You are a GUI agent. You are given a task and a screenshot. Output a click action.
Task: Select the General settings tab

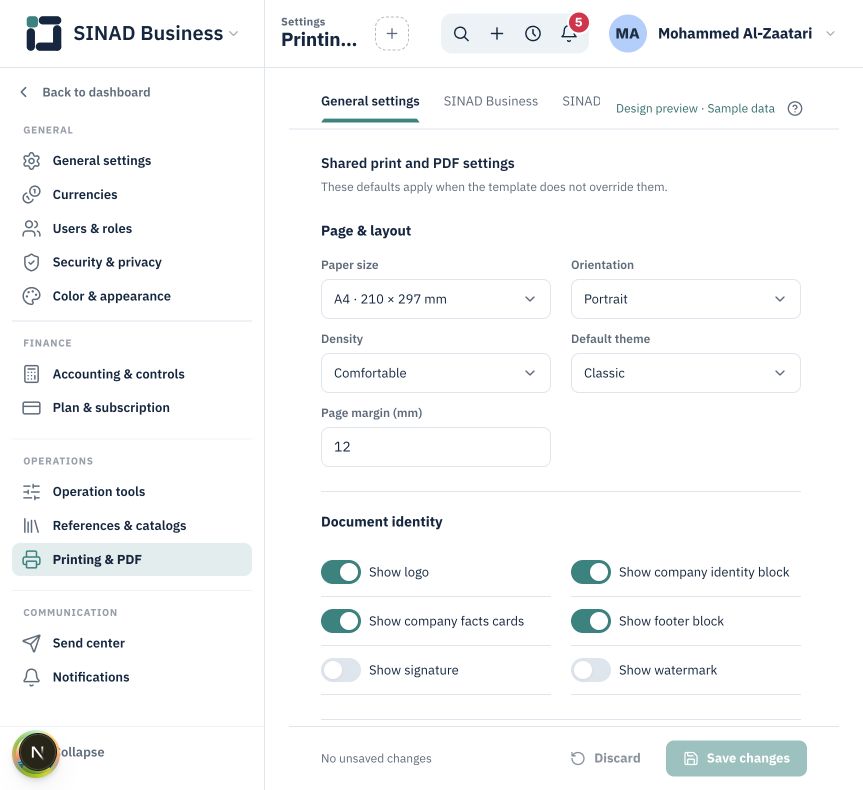coord(370,101)
